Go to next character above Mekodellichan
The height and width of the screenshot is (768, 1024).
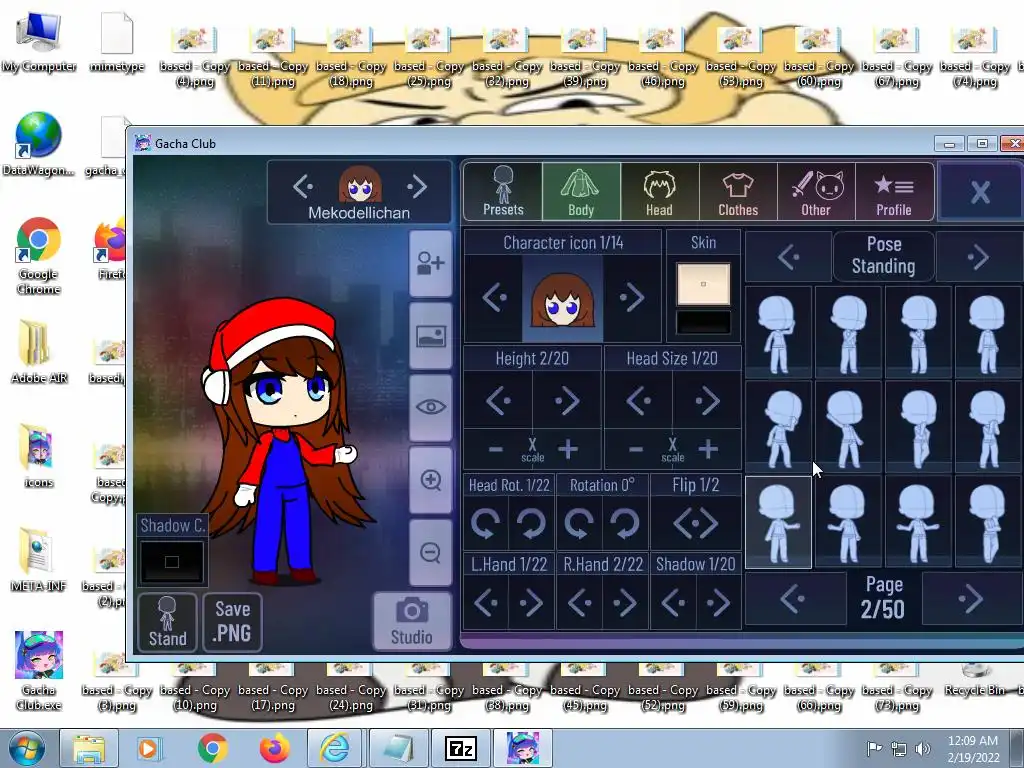coord(417,187)
